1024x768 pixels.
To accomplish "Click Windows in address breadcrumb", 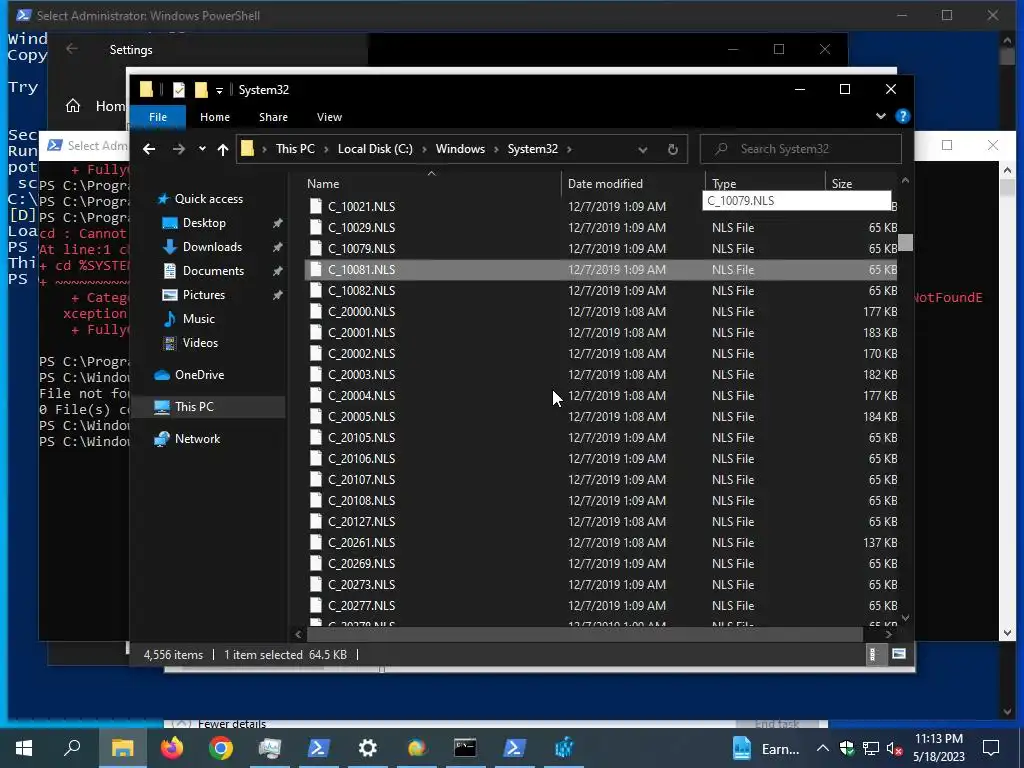I will click(x=460, y=149).
